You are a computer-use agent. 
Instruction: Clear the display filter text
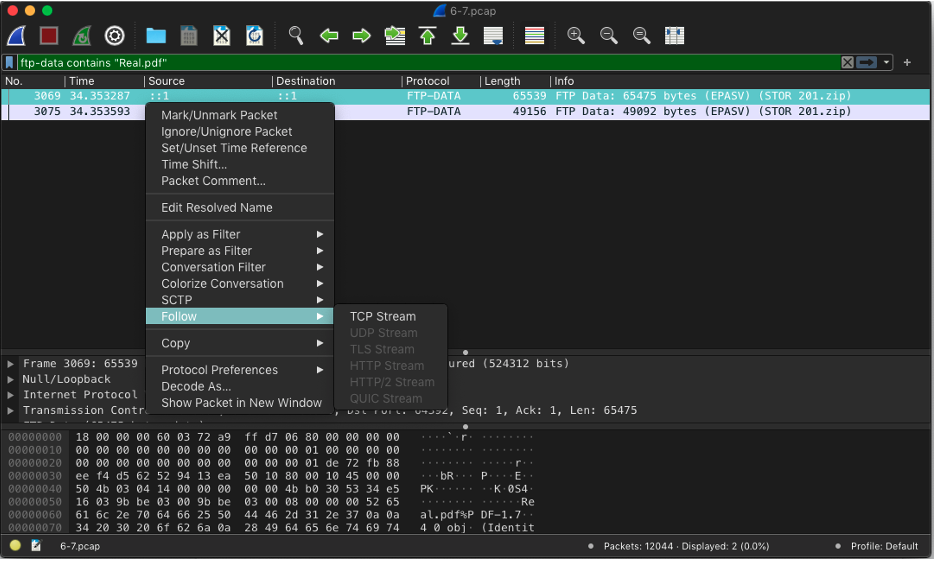pos(847,63)
